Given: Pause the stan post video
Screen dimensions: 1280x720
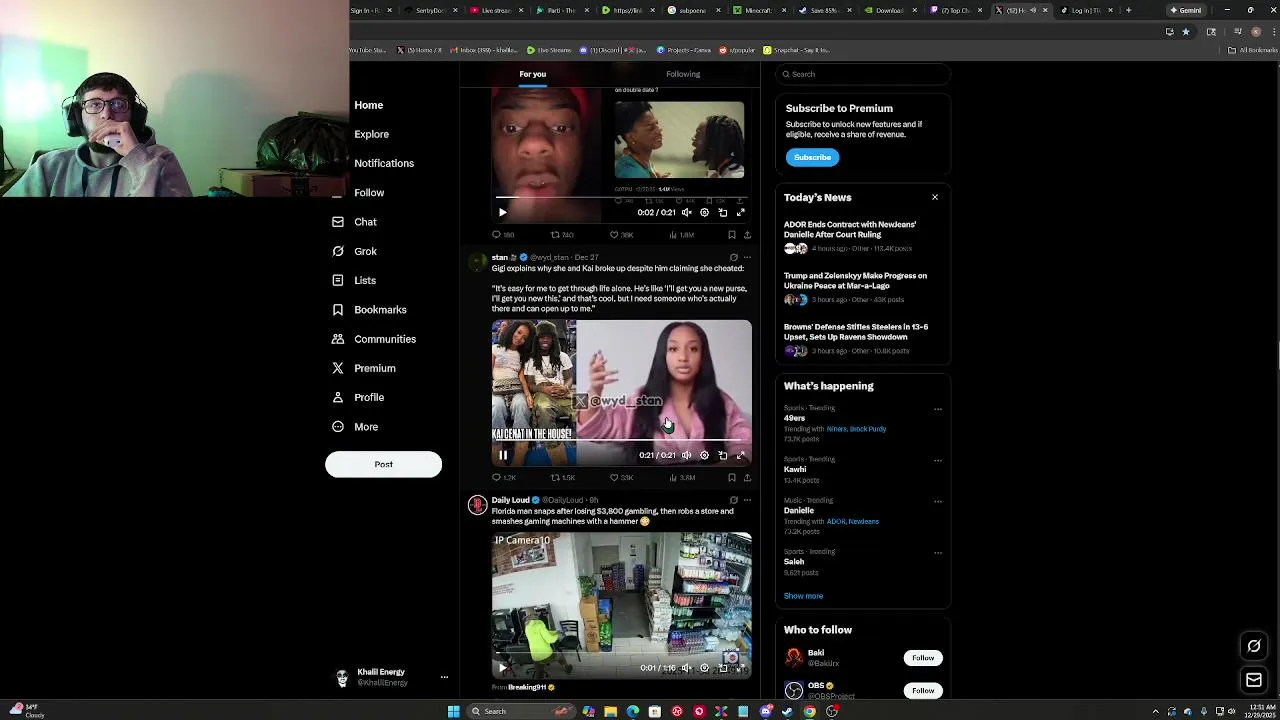Looking at the screenshot, I should point(503,455).
